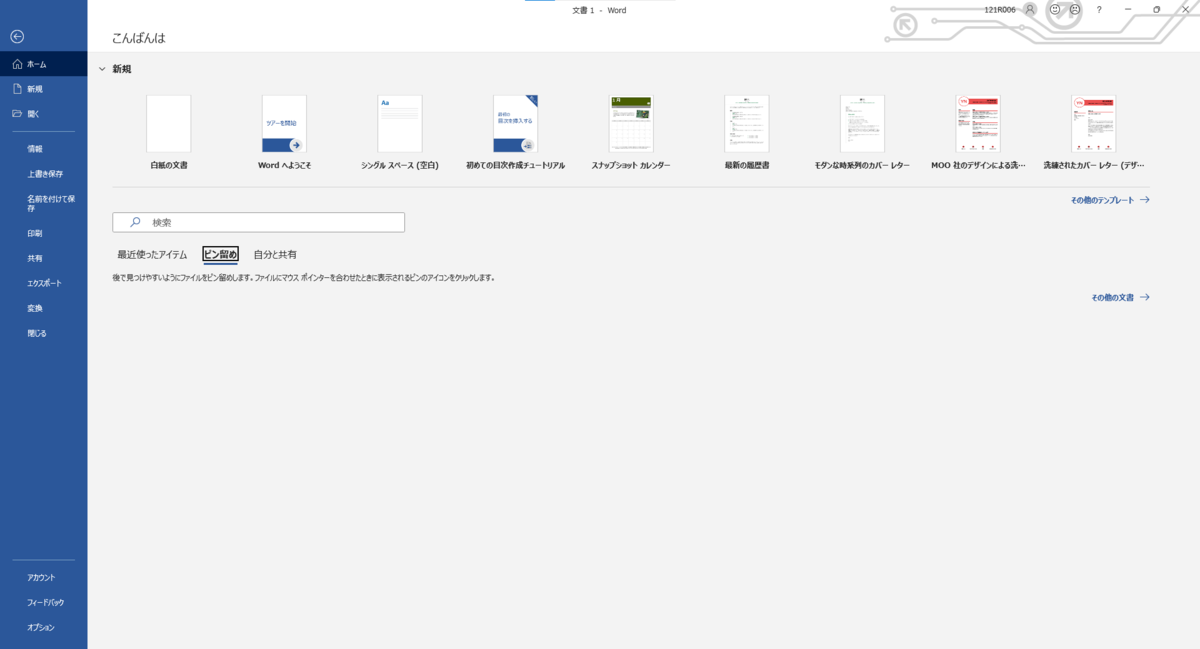Send a frown feedback icon

point(1075,9)
